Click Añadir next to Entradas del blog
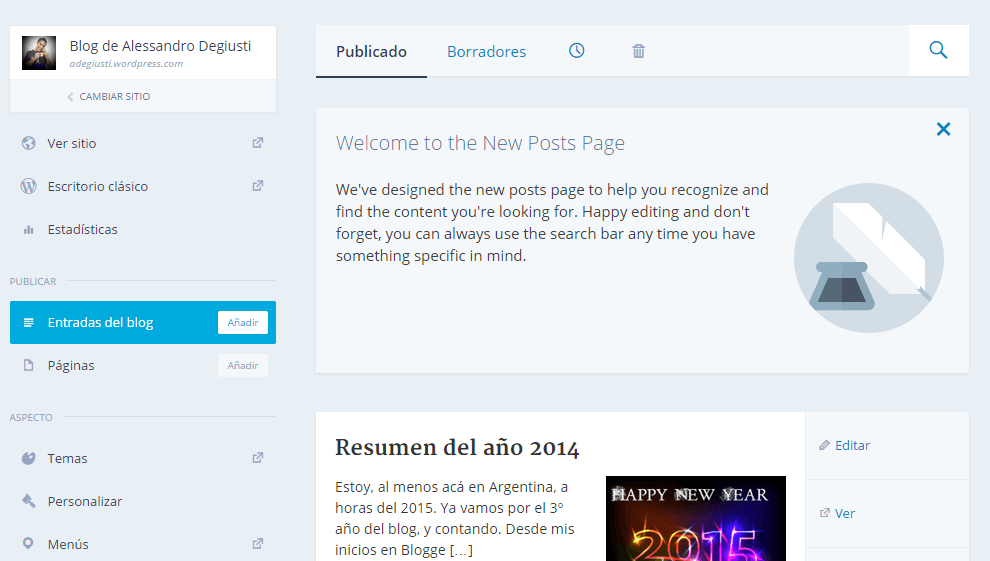990x561 pixels. click(x=243, y=322)
